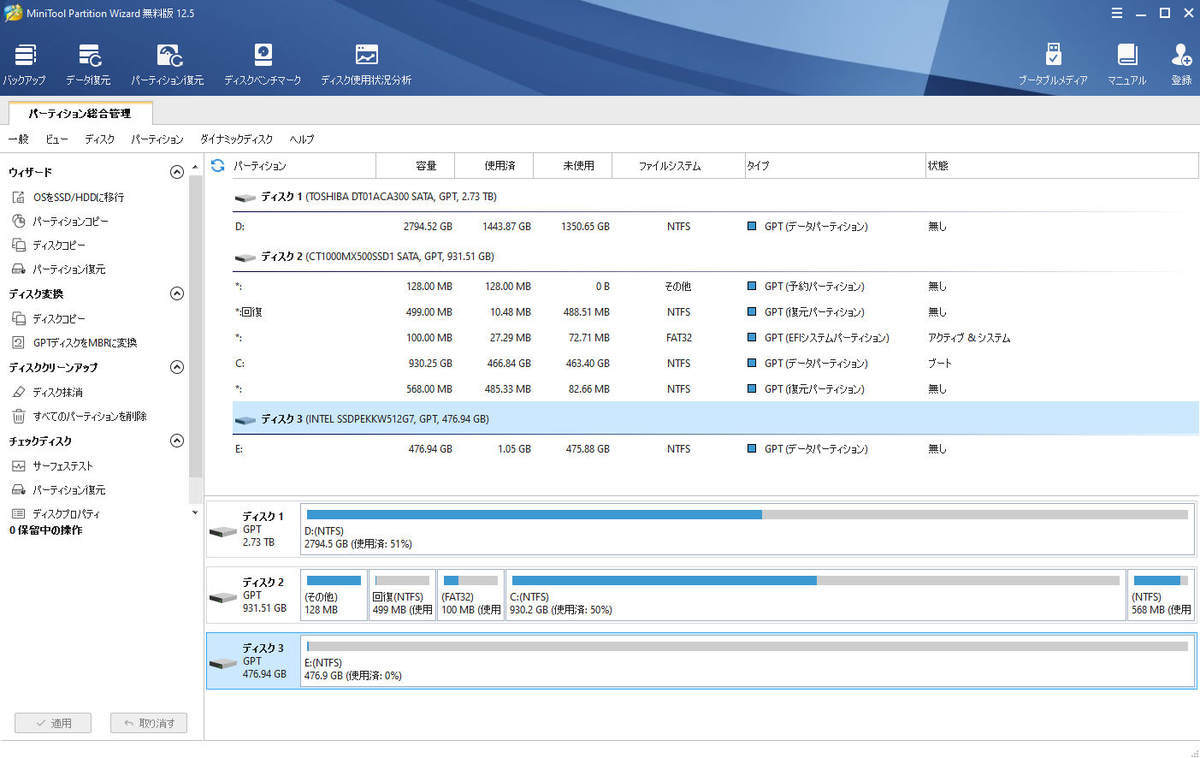This screenshot has width=1200, height=758.
Task: Open the ディスク menu
Action: coord(99,139)
